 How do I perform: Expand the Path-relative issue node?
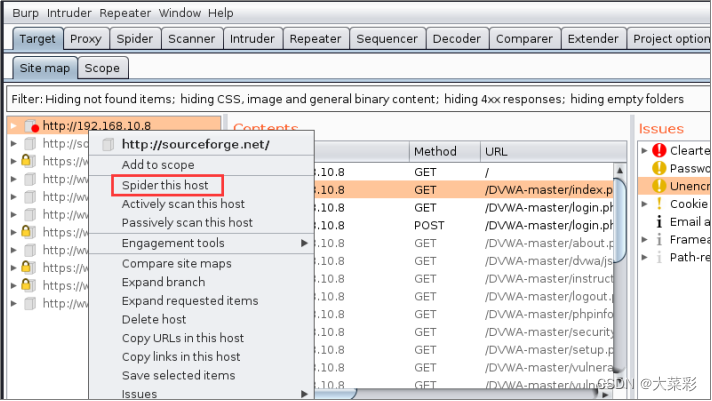point(644,257)
